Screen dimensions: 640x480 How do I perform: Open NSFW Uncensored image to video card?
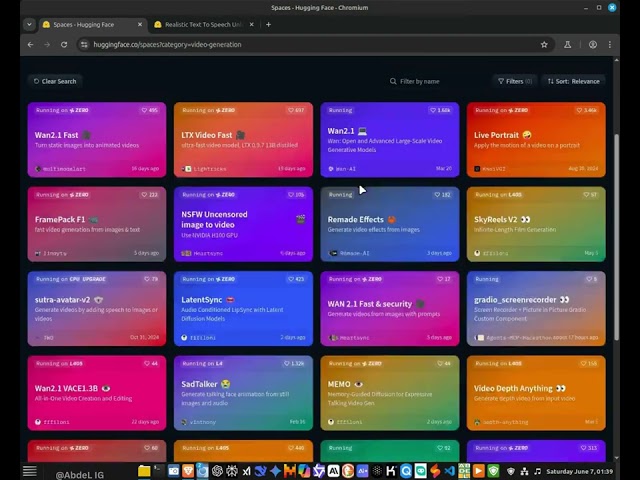pyautogui.click(x=243, y=224)
